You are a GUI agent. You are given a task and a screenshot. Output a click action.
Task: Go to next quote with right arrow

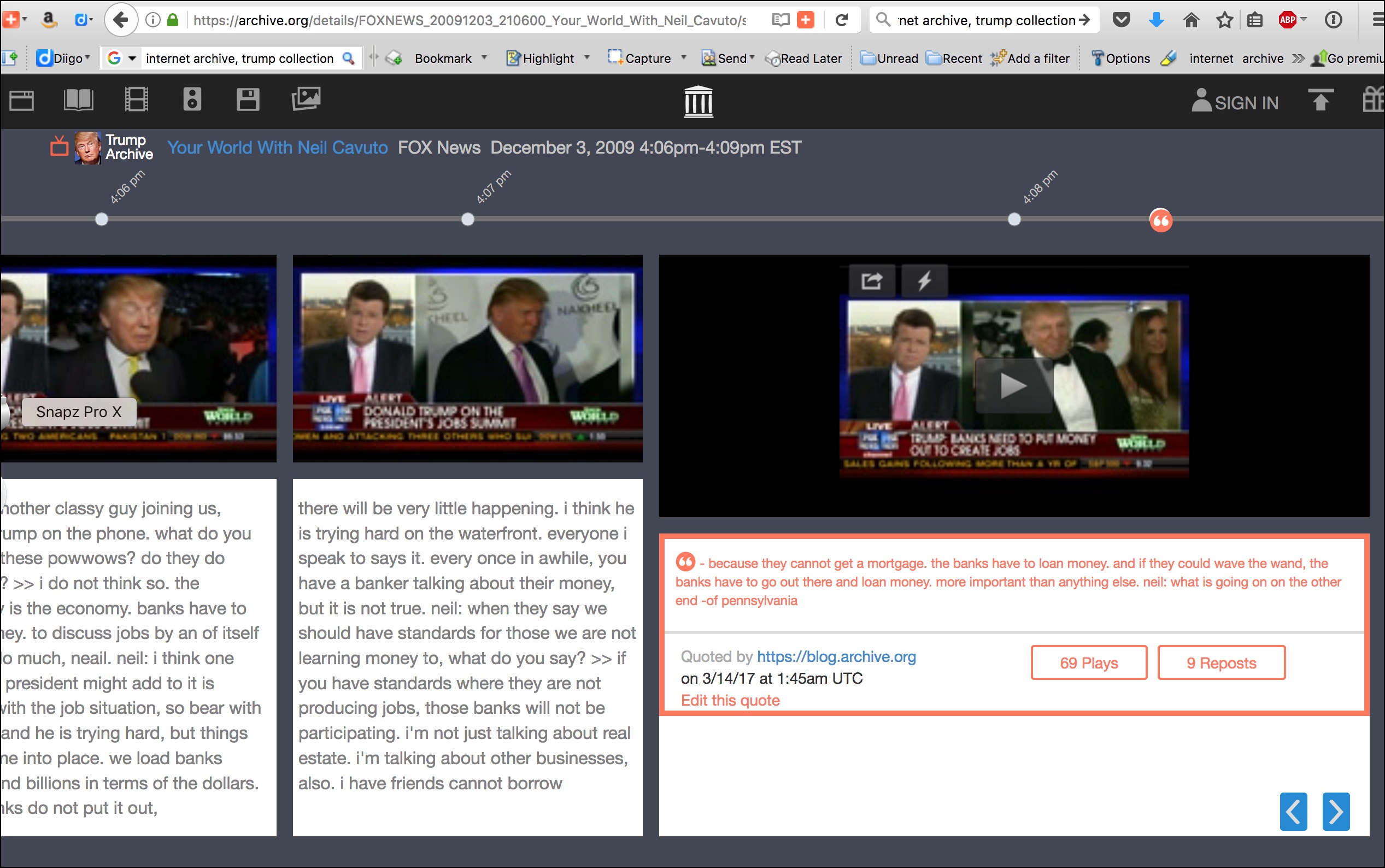[1336, 812]
